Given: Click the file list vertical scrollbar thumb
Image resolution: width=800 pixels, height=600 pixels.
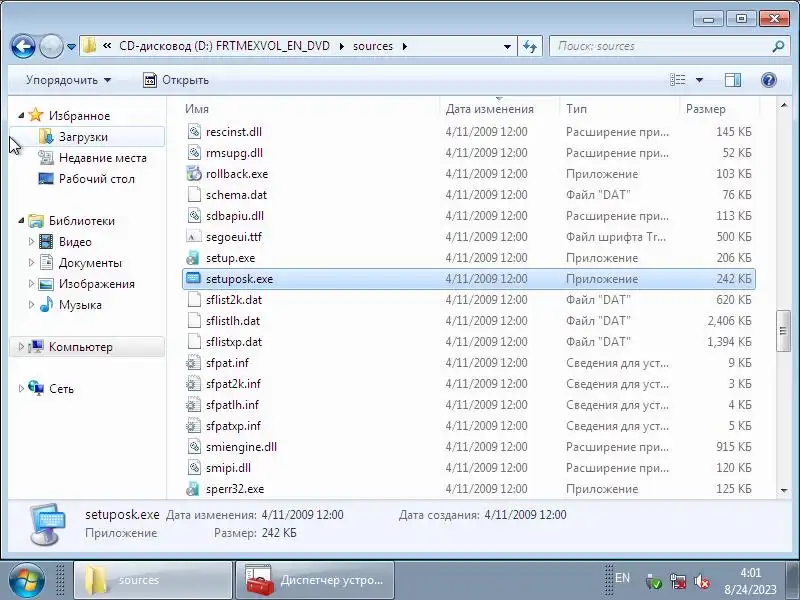Looking at the screenshot, I should point(783,332).
